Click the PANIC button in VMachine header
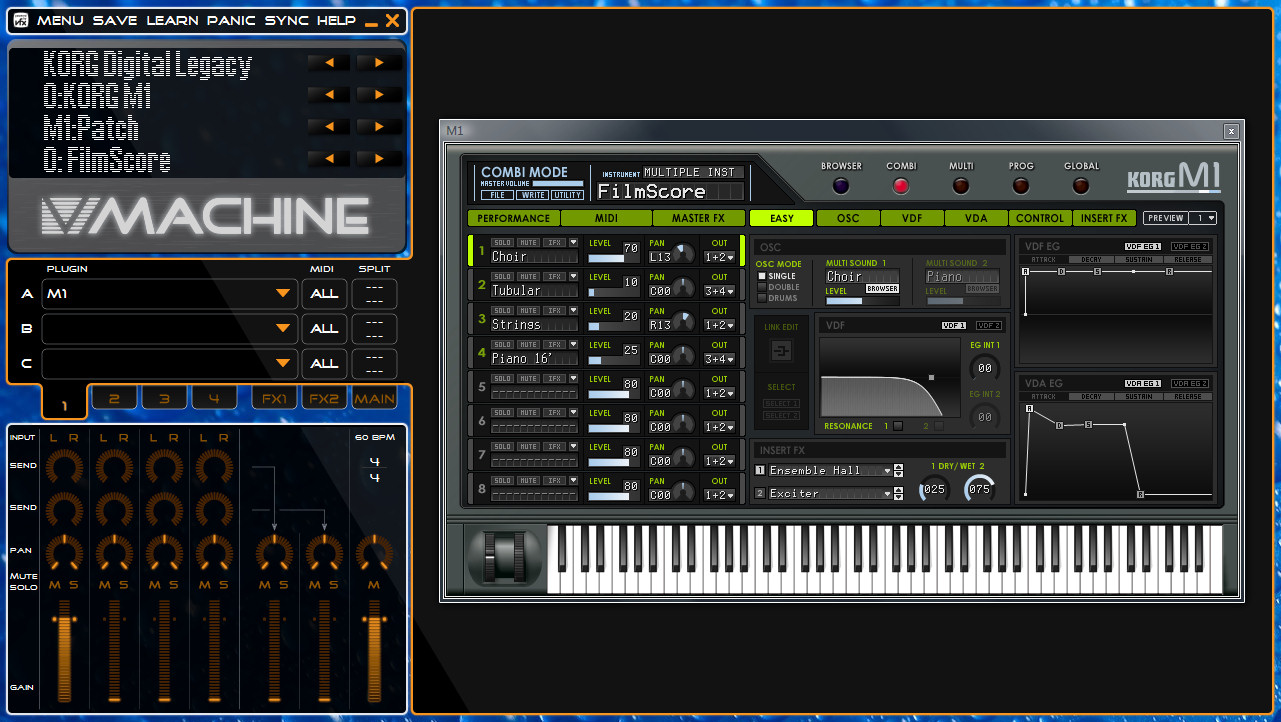Image resolution: width=1281 pixels, height=722 pixels. [x=231, y=21]
